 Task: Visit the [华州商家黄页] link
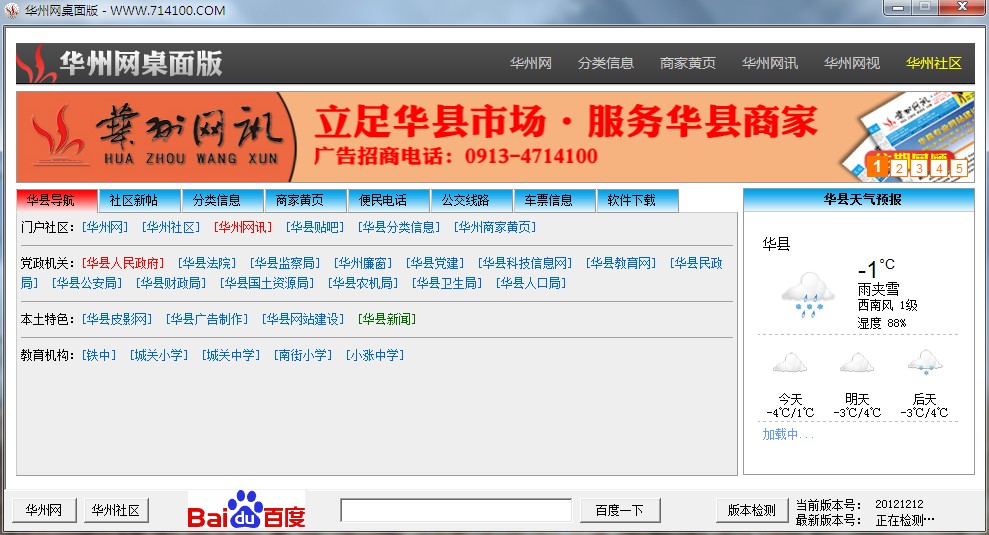click(x=495, y=227)
